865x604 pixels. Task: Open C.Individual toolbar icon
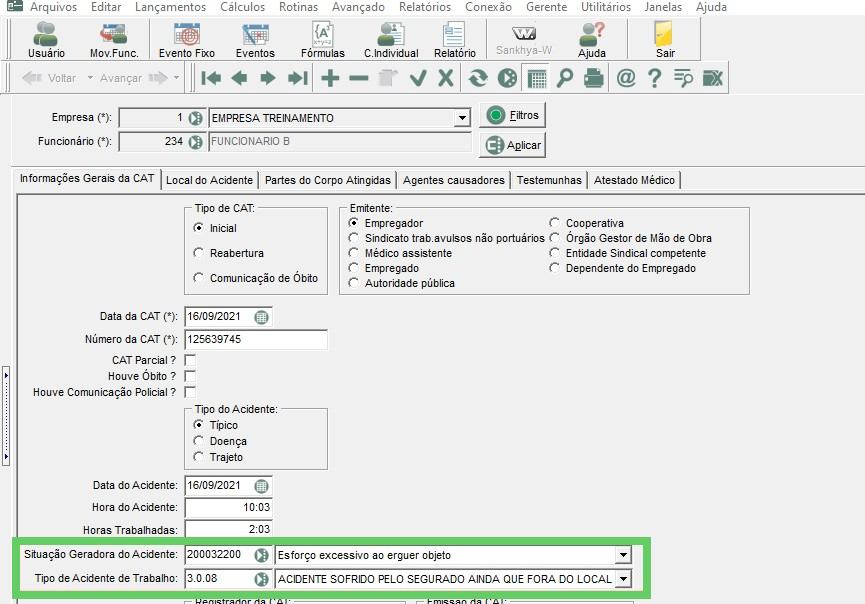(391, 40)
